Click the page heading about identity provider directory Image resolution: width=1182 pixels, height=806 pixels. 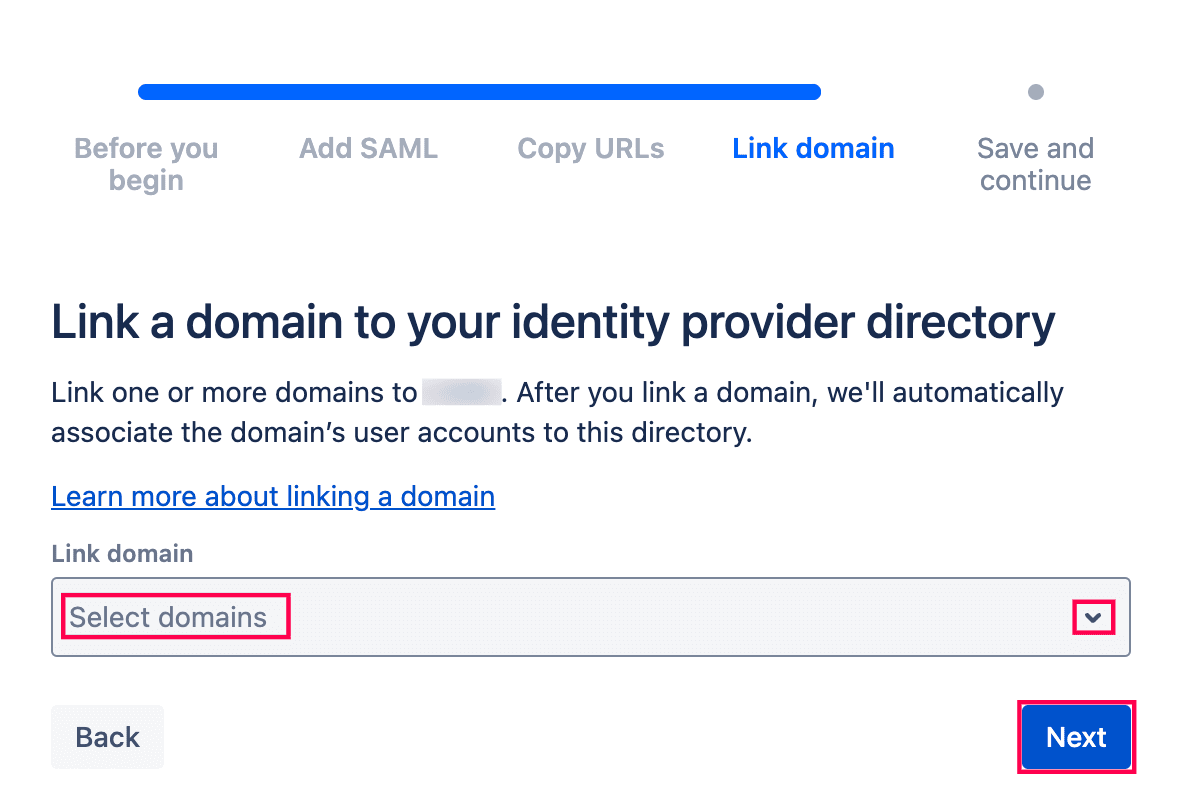552,323
